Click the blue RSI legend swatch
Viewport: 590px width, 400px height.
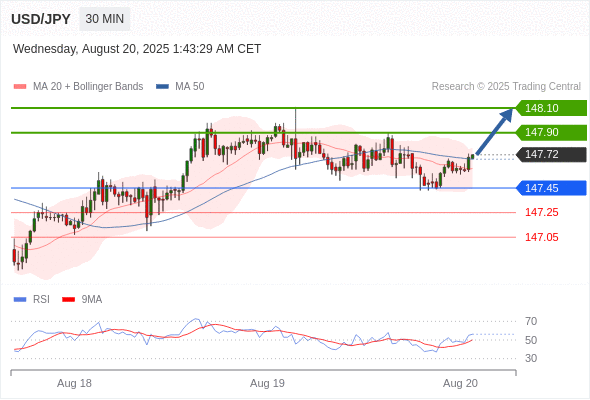[20, 300]
